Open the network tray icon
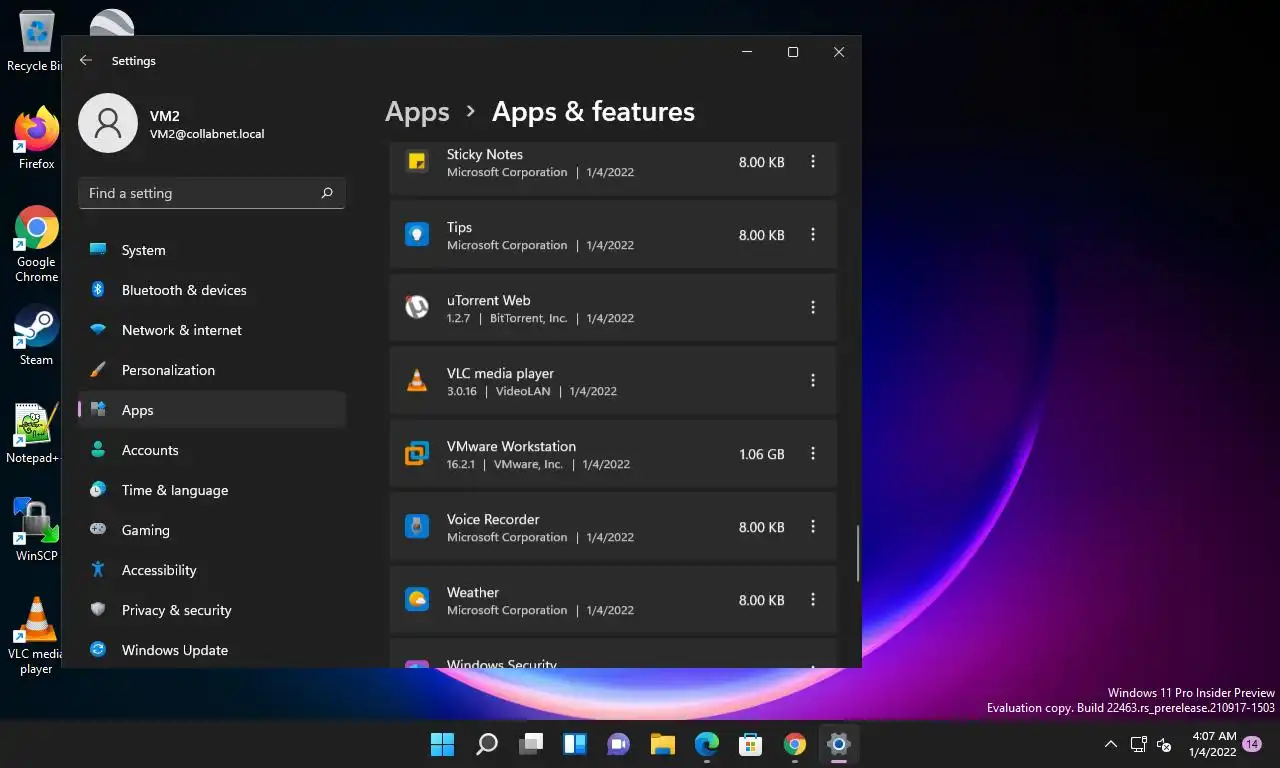Image resolution: width=1280 pixels, height=768 pixels. 1138,744
